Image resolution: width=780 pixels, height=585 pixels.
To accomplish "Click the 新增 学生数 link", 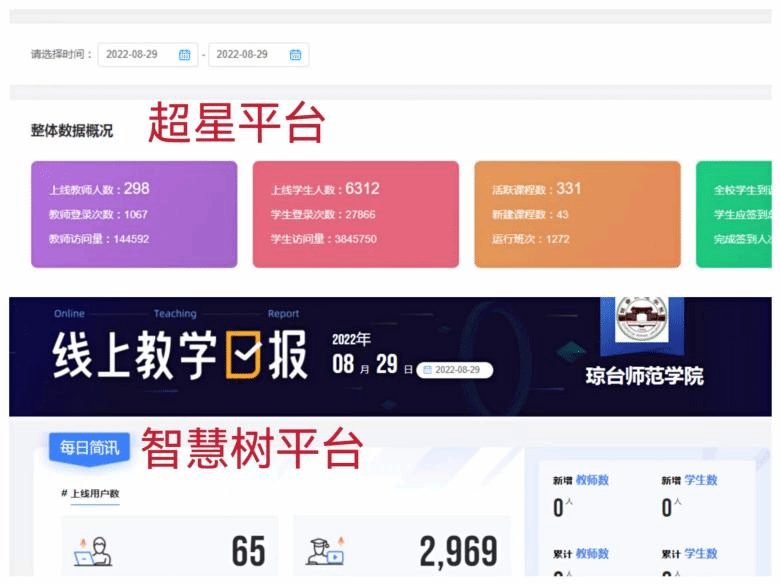I will pos(699,480).
